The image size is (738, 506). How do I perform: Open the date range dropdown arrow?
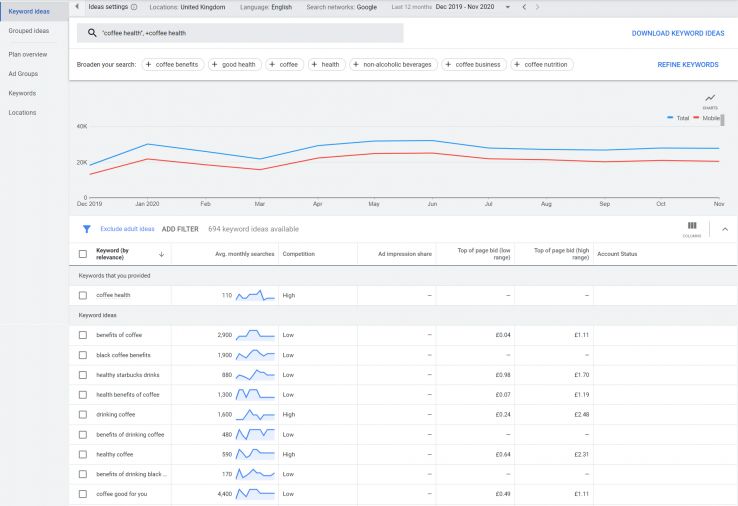[507, 7]
